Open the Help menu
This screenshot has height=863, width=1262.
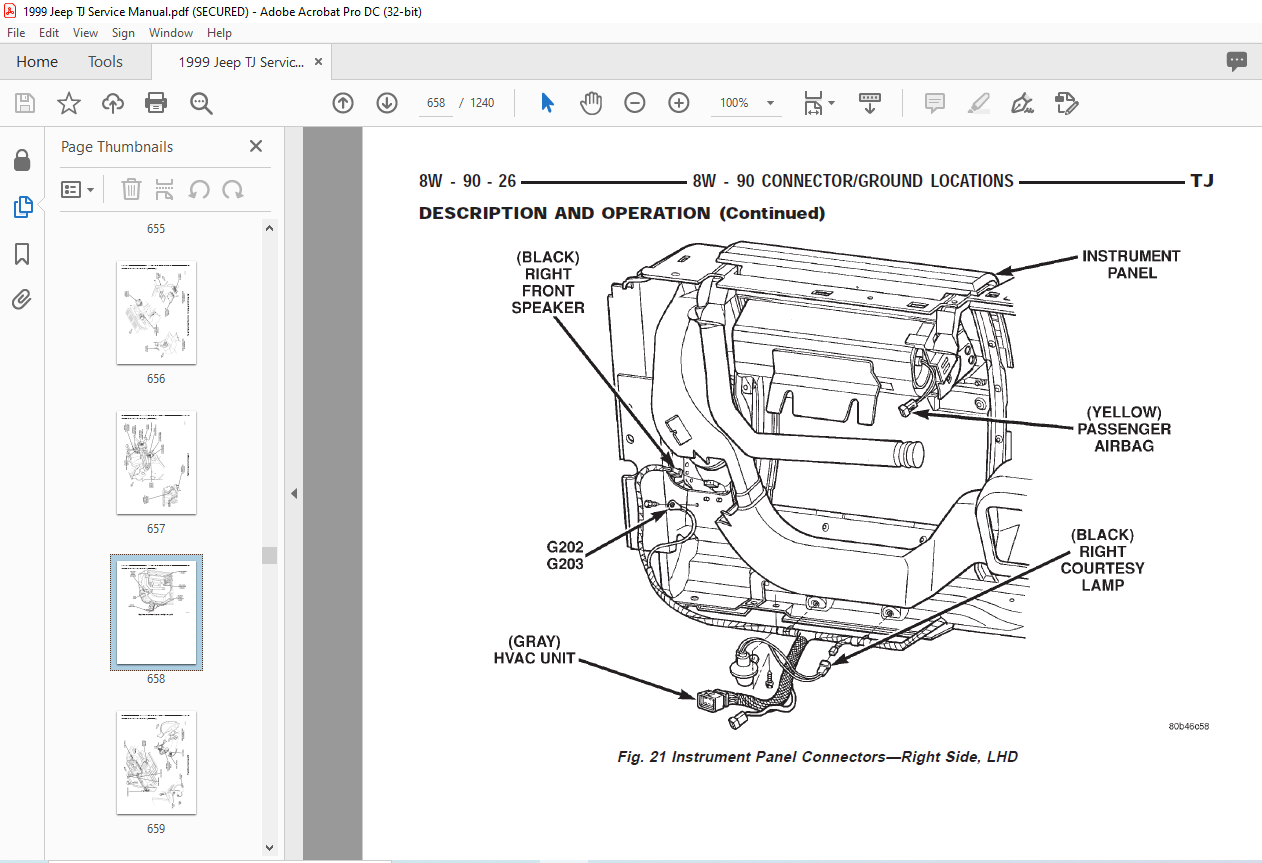[219, 33]
